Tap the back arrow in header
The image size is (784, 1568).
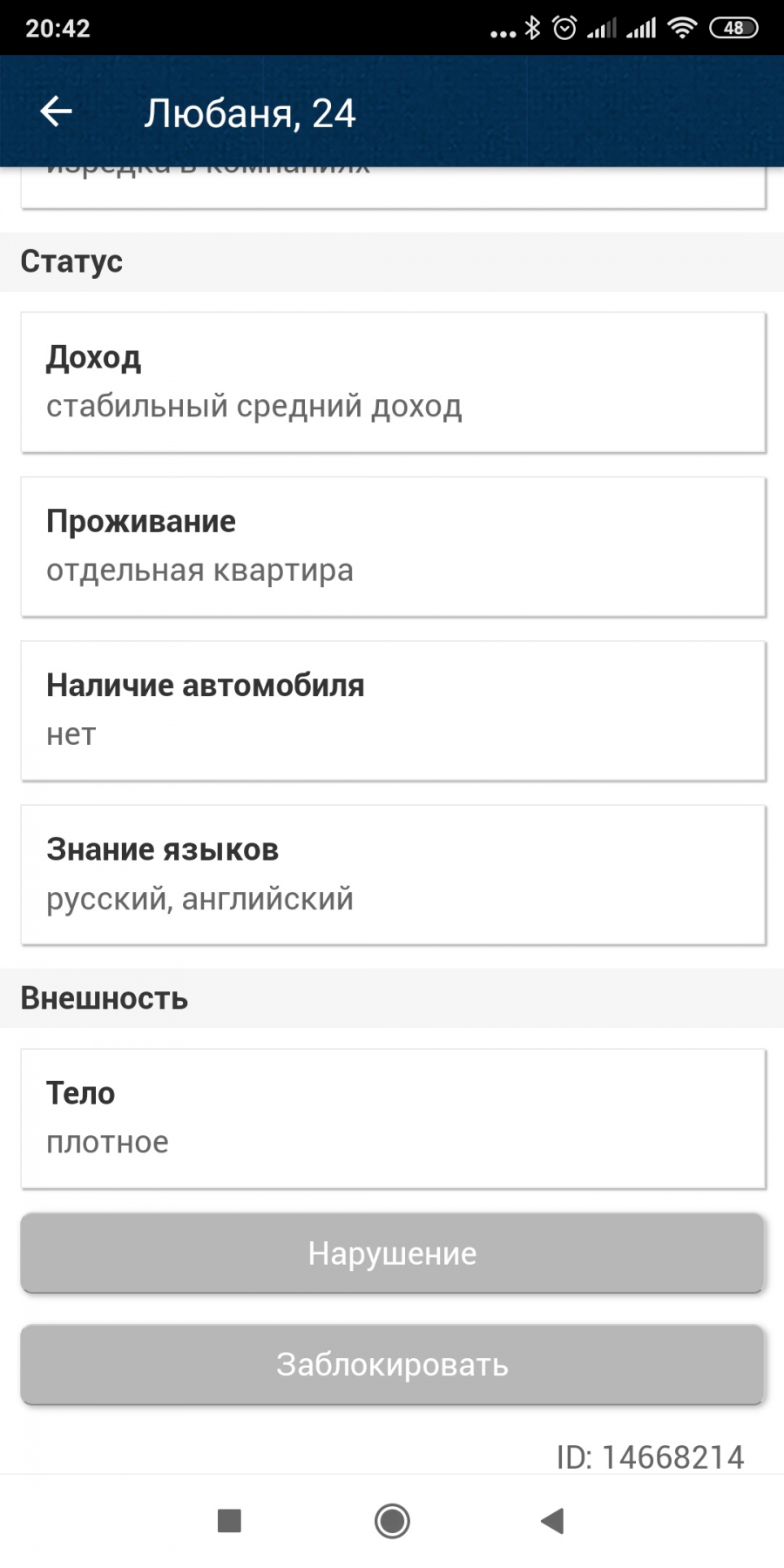coord(57,112)
